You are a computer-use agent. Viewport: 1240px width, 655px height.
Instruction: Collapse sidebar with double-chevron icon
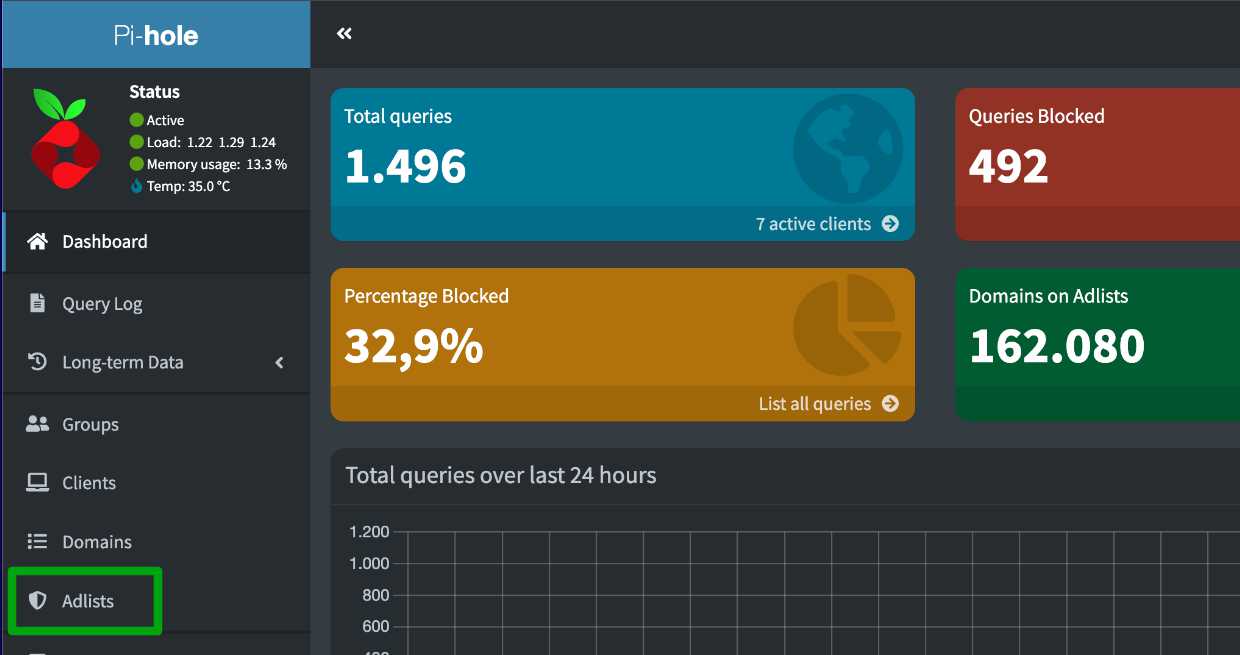[344, 34]
